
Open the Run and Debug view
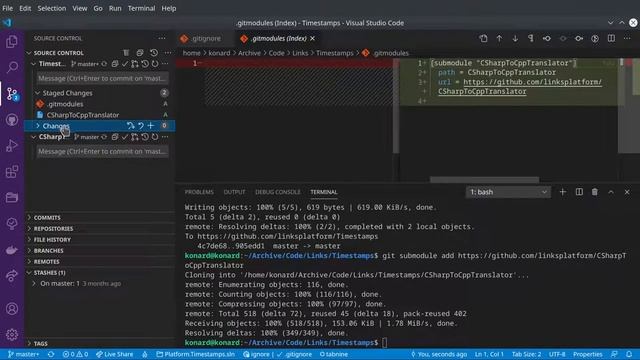pos(12,146)
